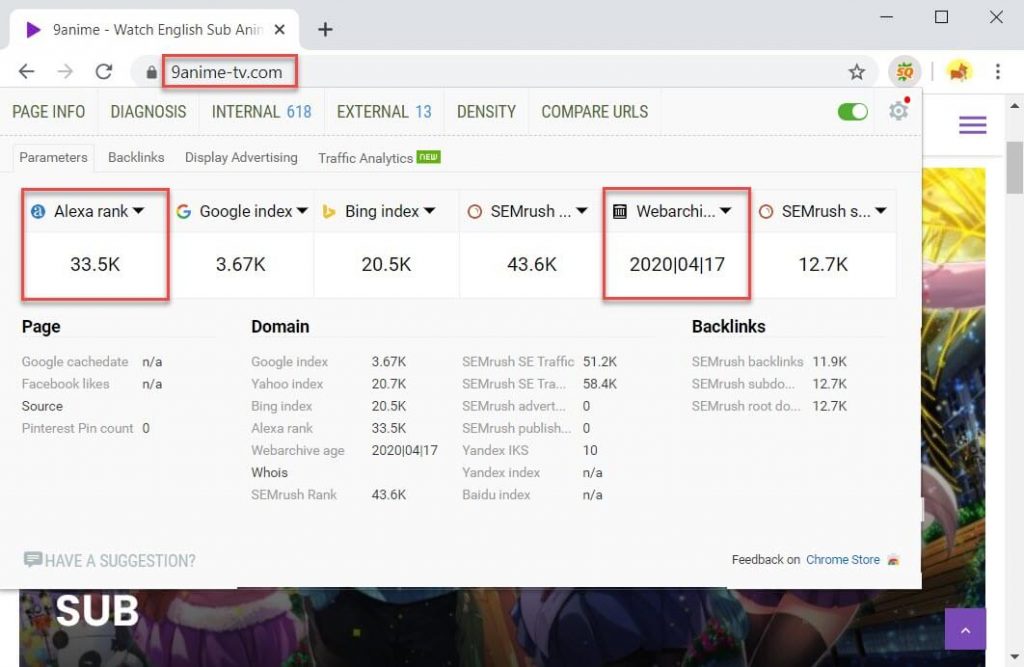Expand the Webarchive age dropdown
This screenshot has width=1024, height=667.
(x=726, y=211)
